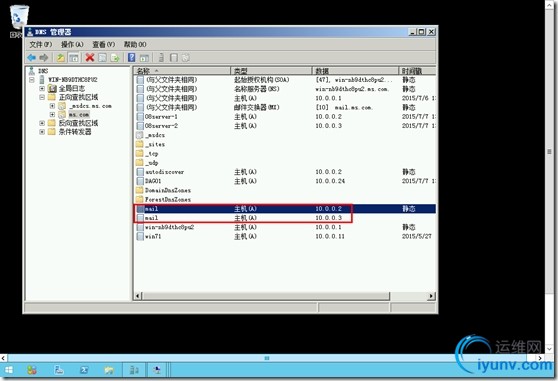The height and width of the screenshot is (381, 558).
Task: Collapse the 正向查找区域 folder
Action: click(x=42, y=97)
